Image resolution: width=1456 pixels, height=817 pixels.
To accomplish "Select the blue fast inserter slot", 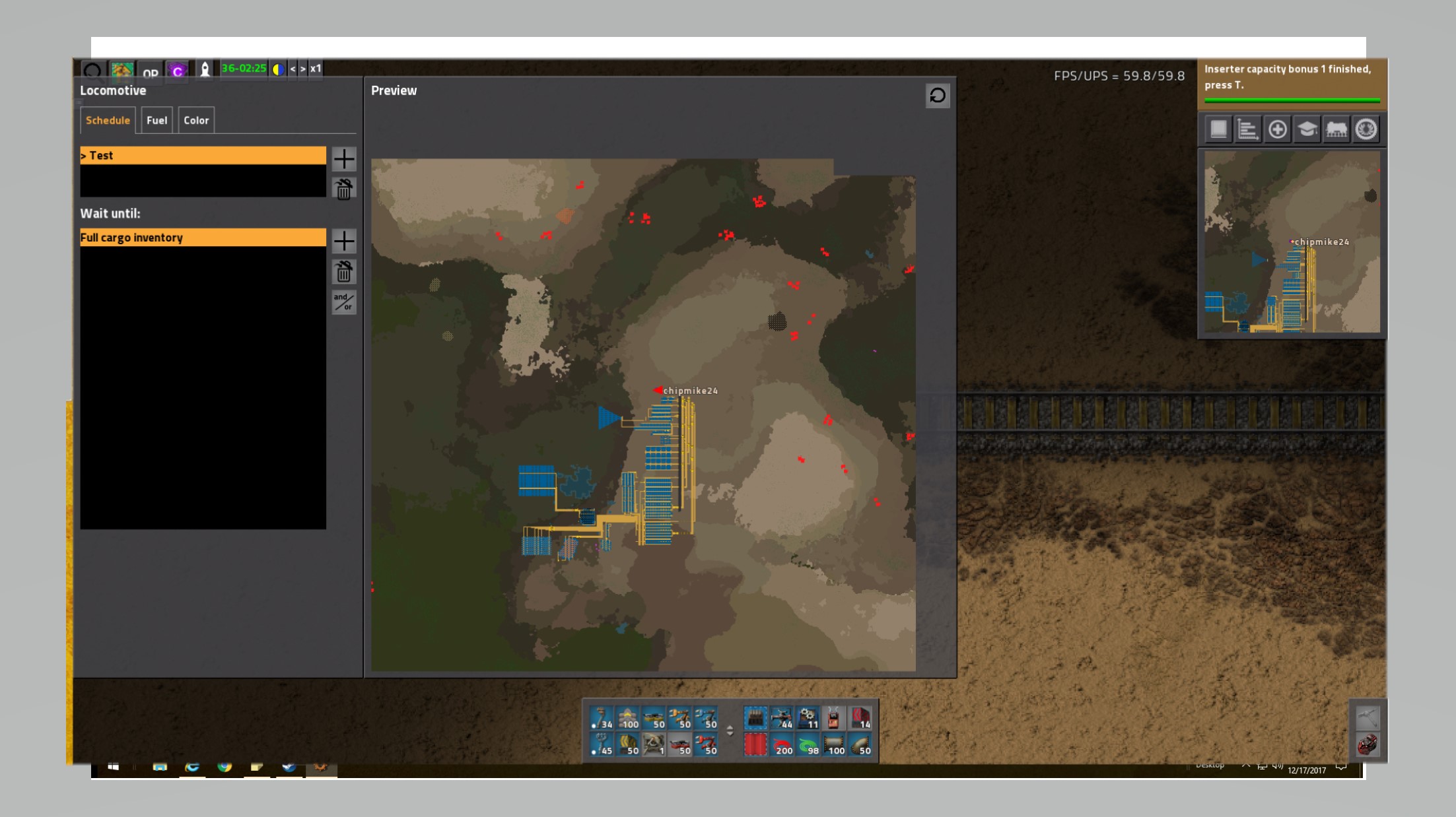I will (705, 718).
